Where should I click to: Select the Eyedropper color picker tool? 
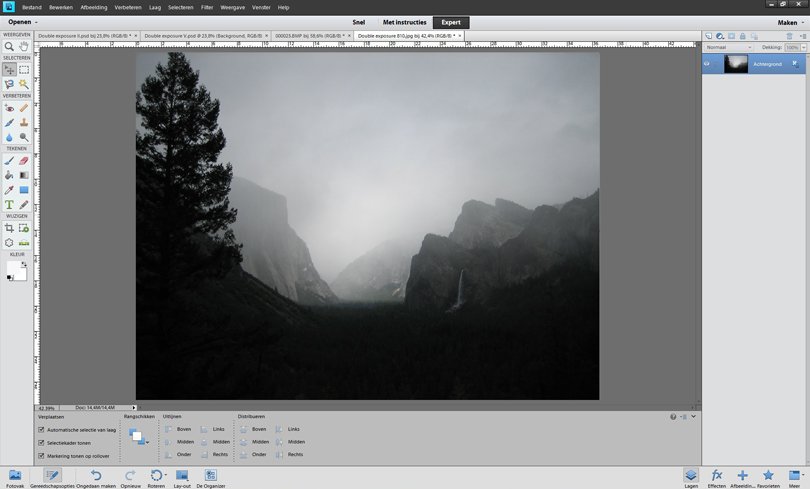9,190
